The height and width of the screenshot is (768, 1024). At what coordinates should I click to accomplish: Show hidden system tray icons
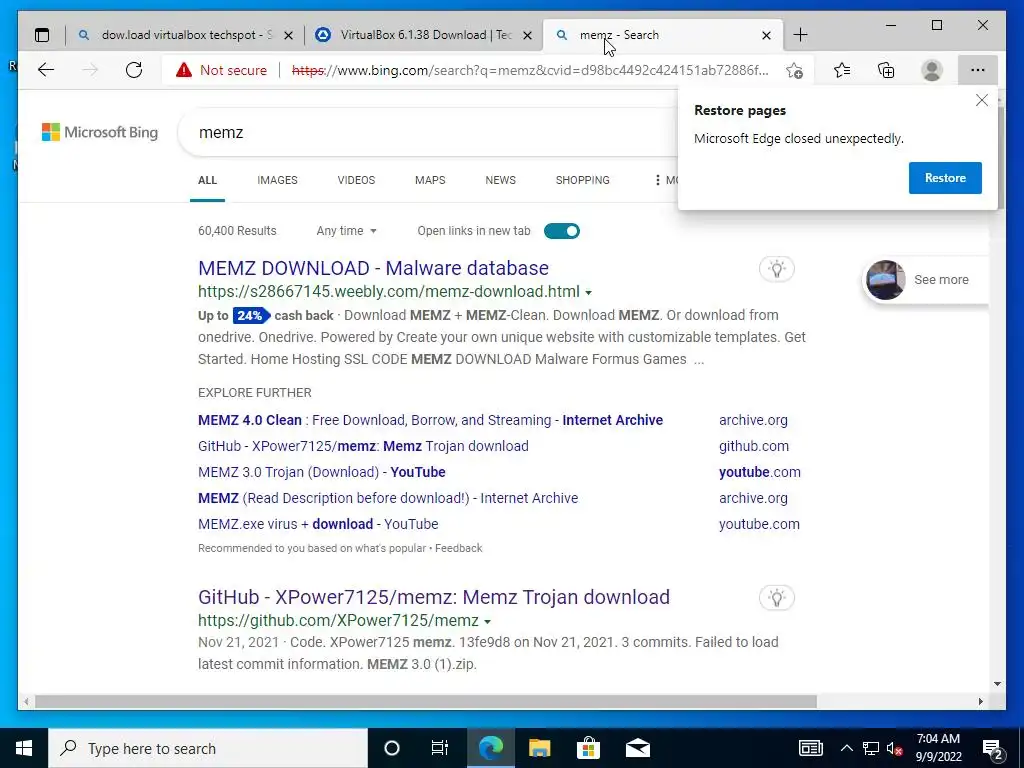[846, 748]
